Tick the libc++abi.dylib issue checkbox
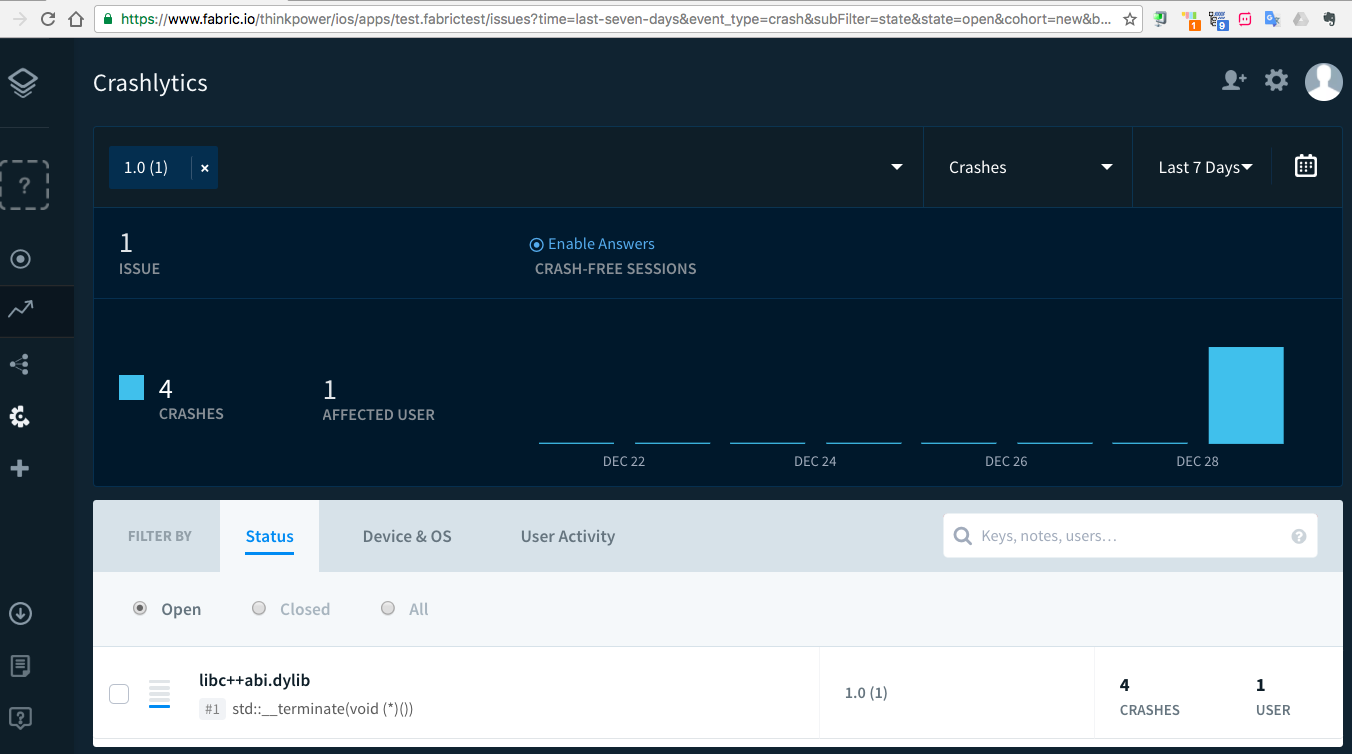 (x=119, y=694)
